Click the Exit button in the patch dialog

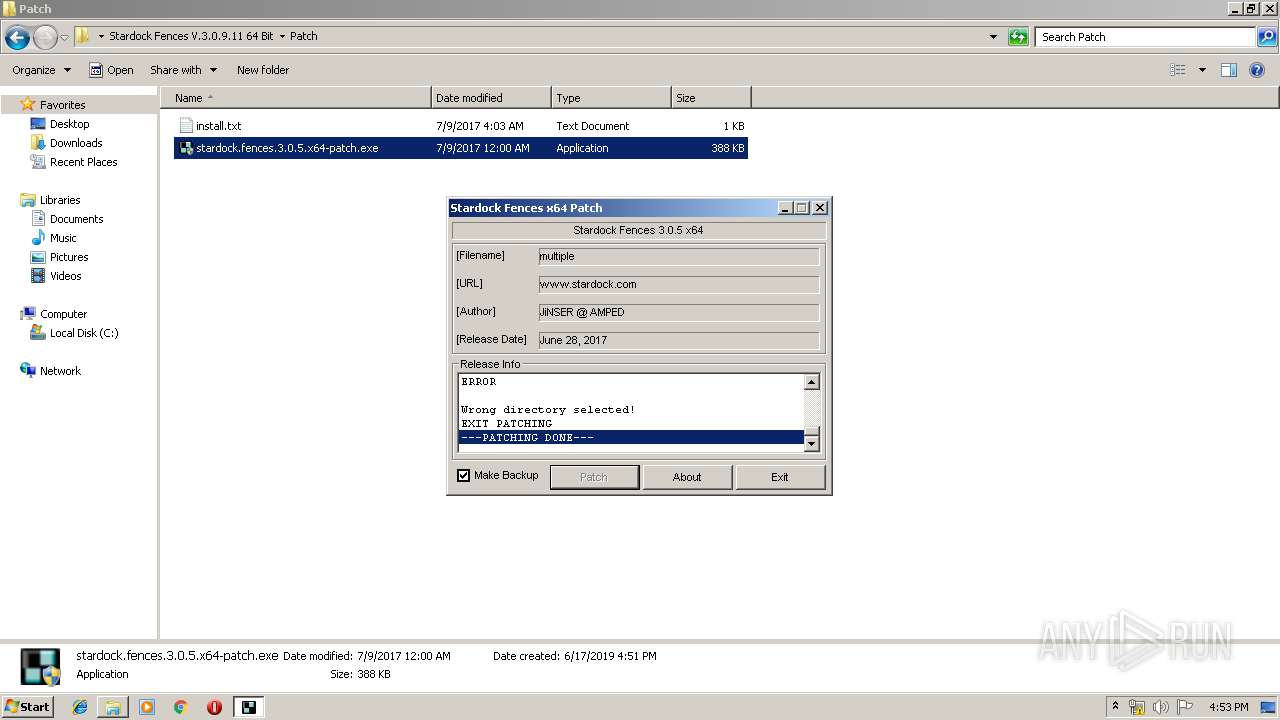pyautogui.click(x=780, y=477)
